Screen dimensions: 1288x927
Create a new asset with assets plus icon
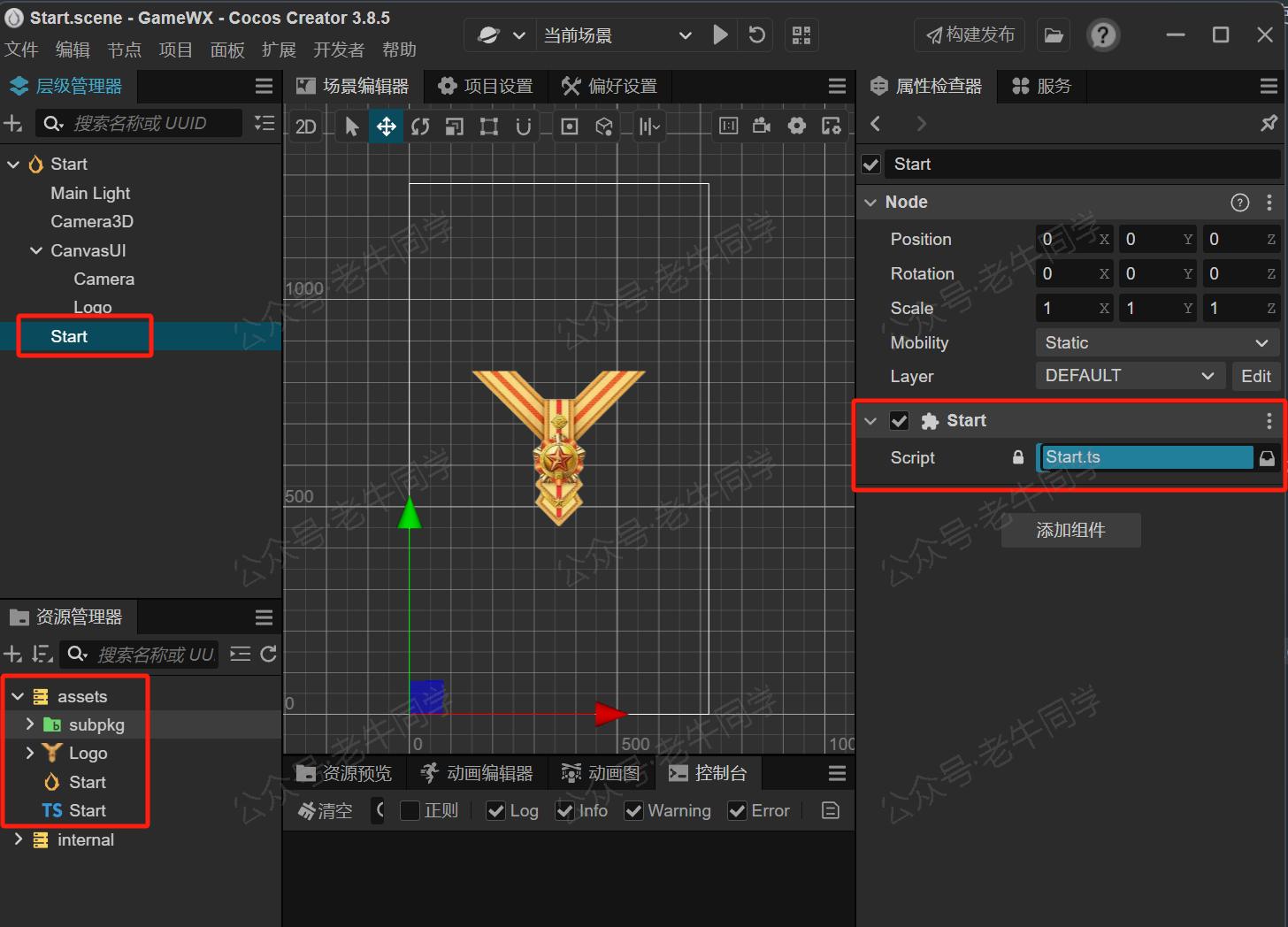click(12, 655)
